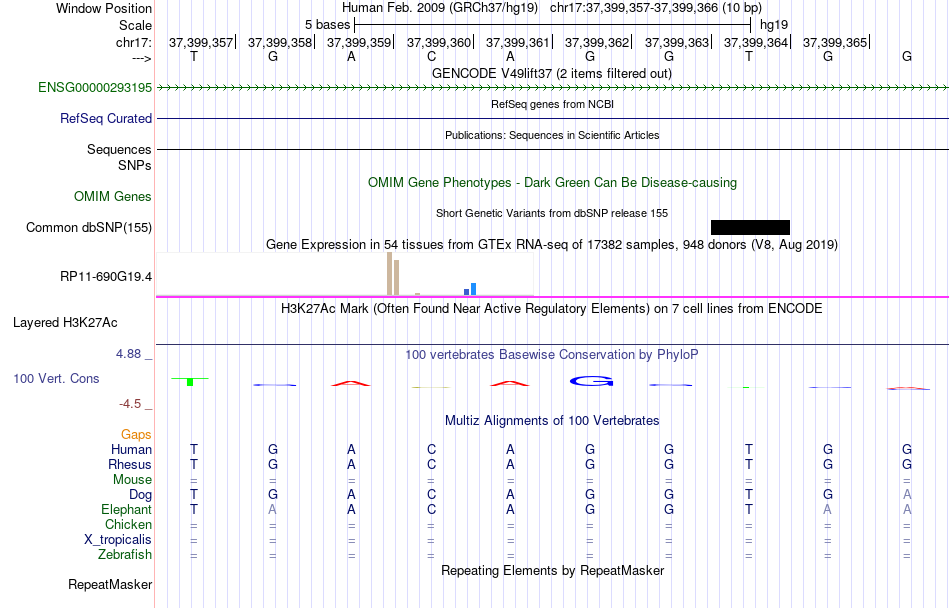The height and width of the screenshot is (608, 950).
Task: Click the Window Position track label
Action: [x=104, y=8]
